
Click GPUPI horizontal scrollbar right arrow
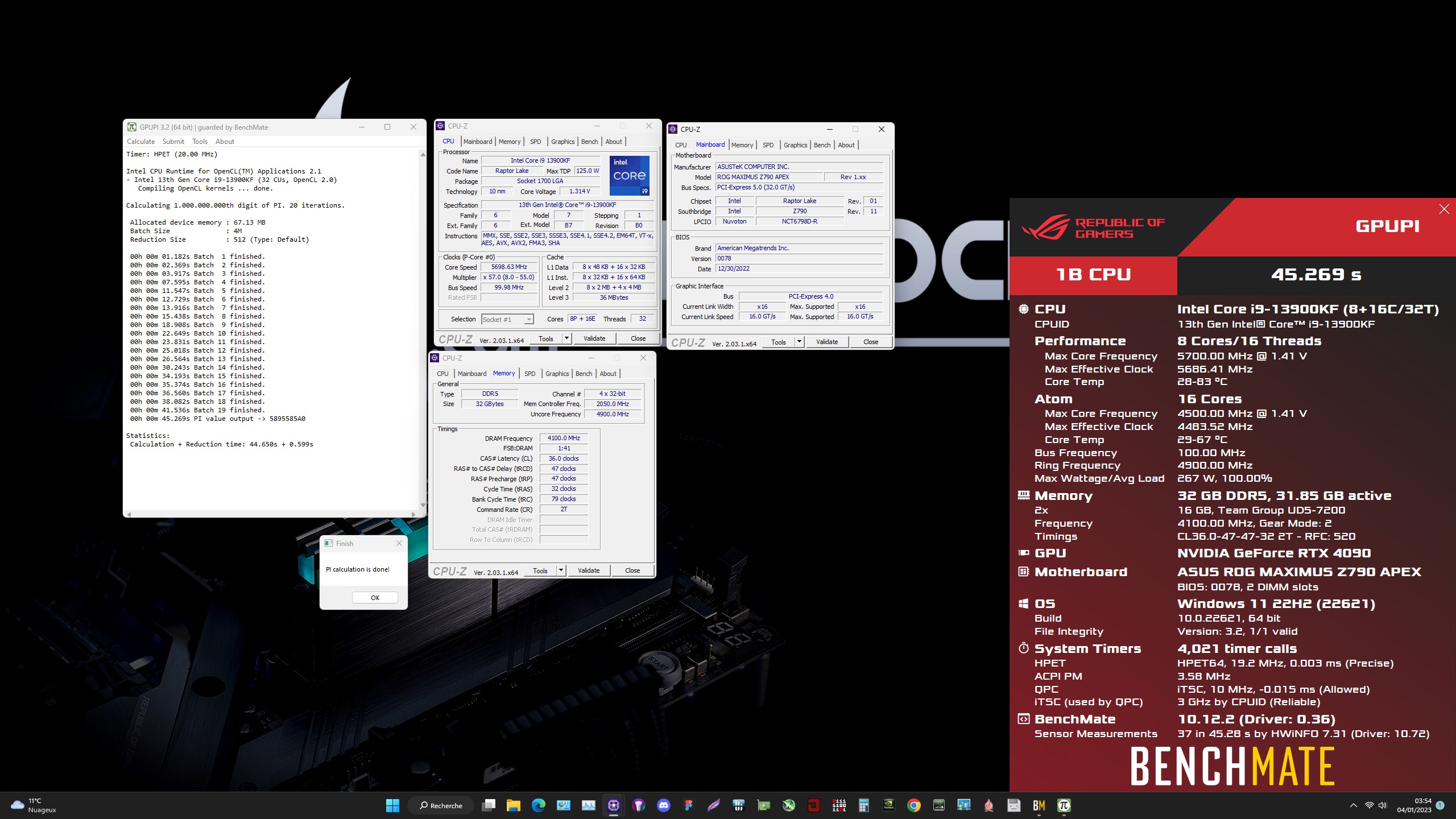pos(413,514)
